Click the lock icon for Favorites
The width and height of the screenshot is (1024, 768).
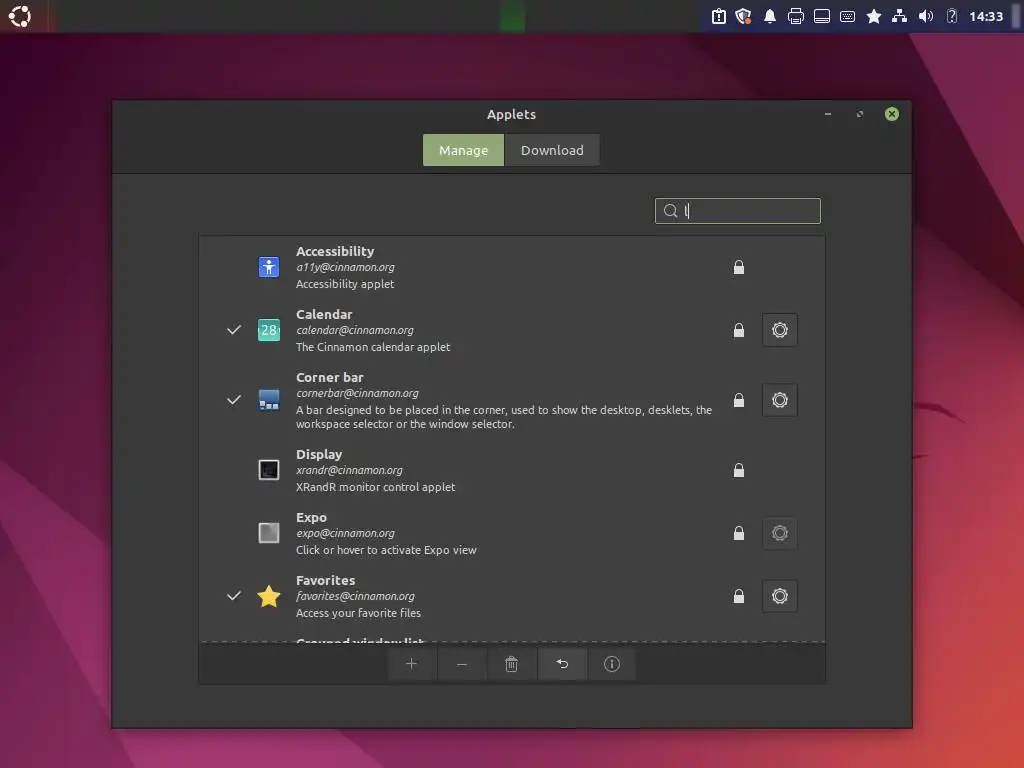tap(739, 596)
